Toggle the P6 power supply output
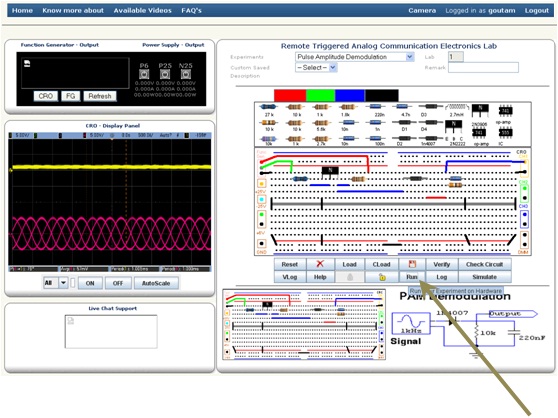558x418 pixels. (144, 74)
